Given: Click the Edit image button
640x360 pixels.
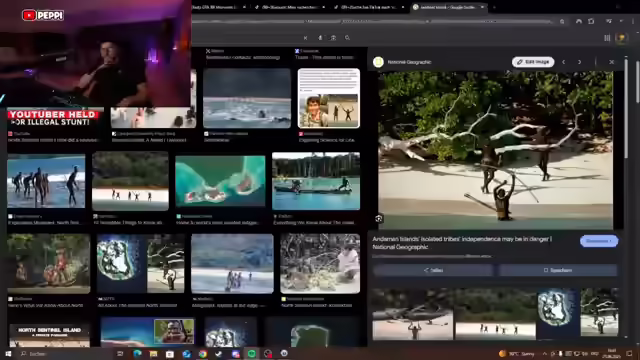Looking at the screenshot, I should (x=533, y=62).
